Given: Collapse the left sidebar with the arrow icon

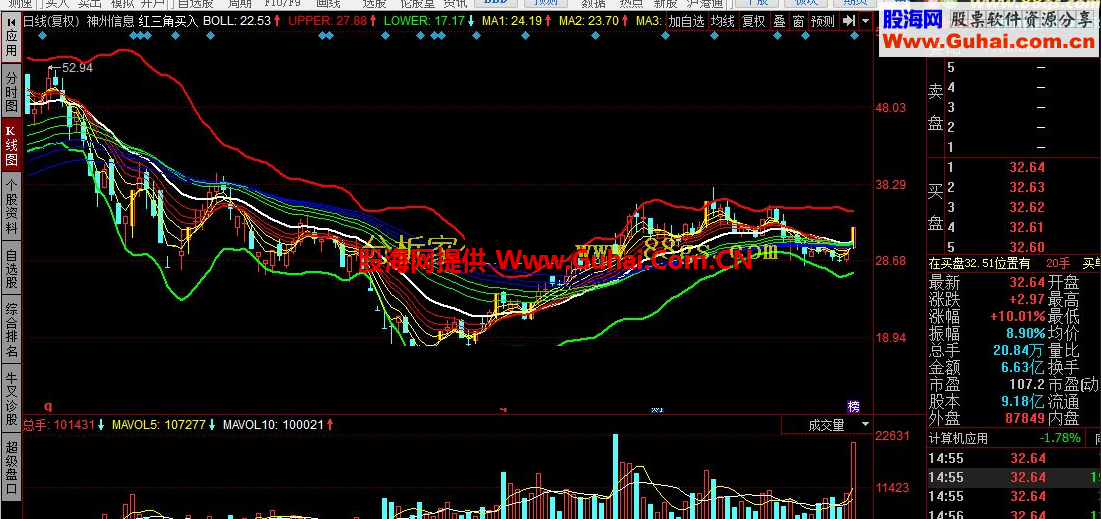Looking at the screenshot, I should tap(11, 20).
